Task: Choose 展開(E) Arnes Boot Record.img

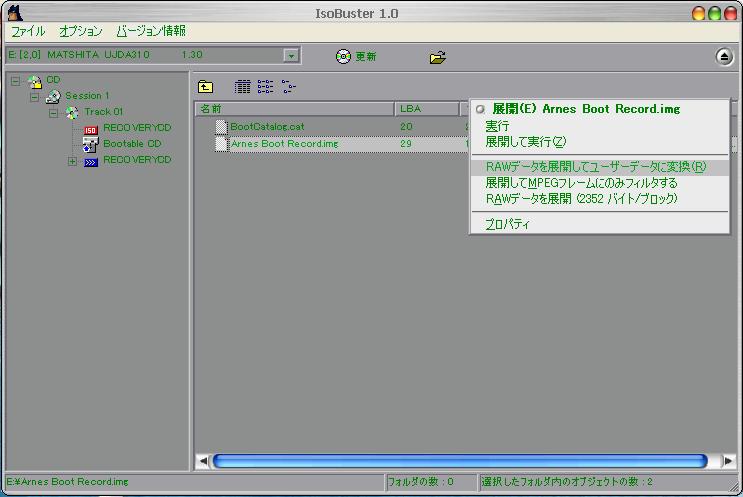Action: tap(599, 109)
